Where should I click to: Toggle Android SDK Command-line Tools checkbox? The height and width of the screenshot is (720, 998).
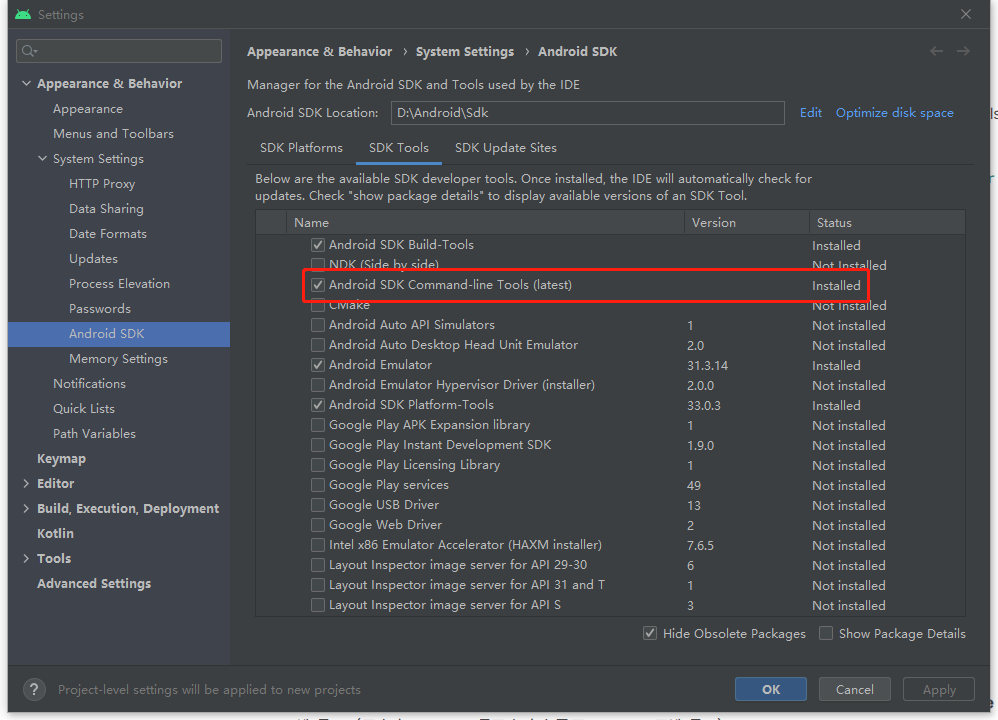point(318,285)
